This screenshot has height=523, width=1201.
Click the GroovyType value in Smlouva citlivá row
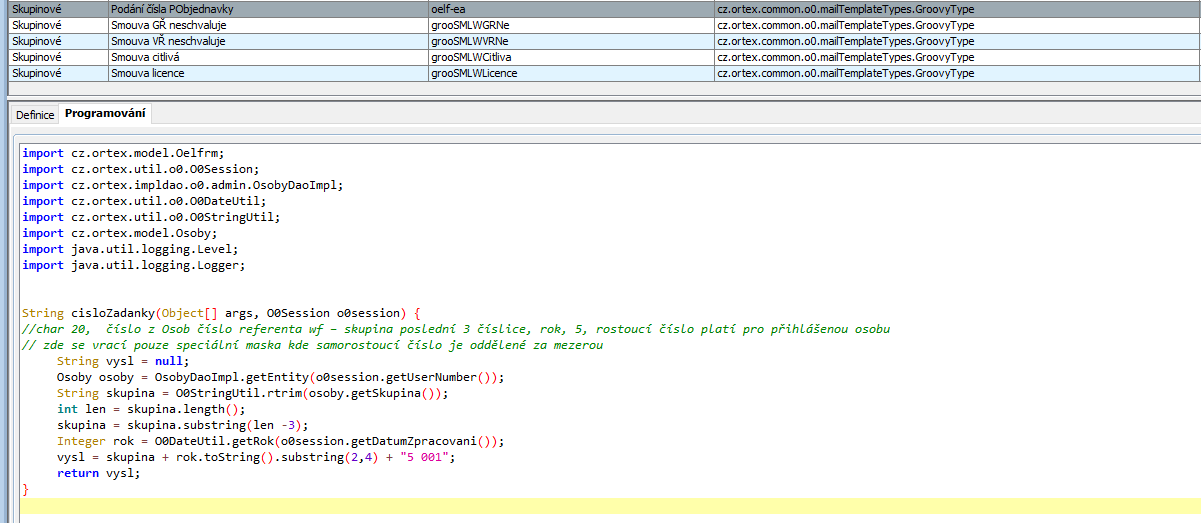[x=845, y=57]
